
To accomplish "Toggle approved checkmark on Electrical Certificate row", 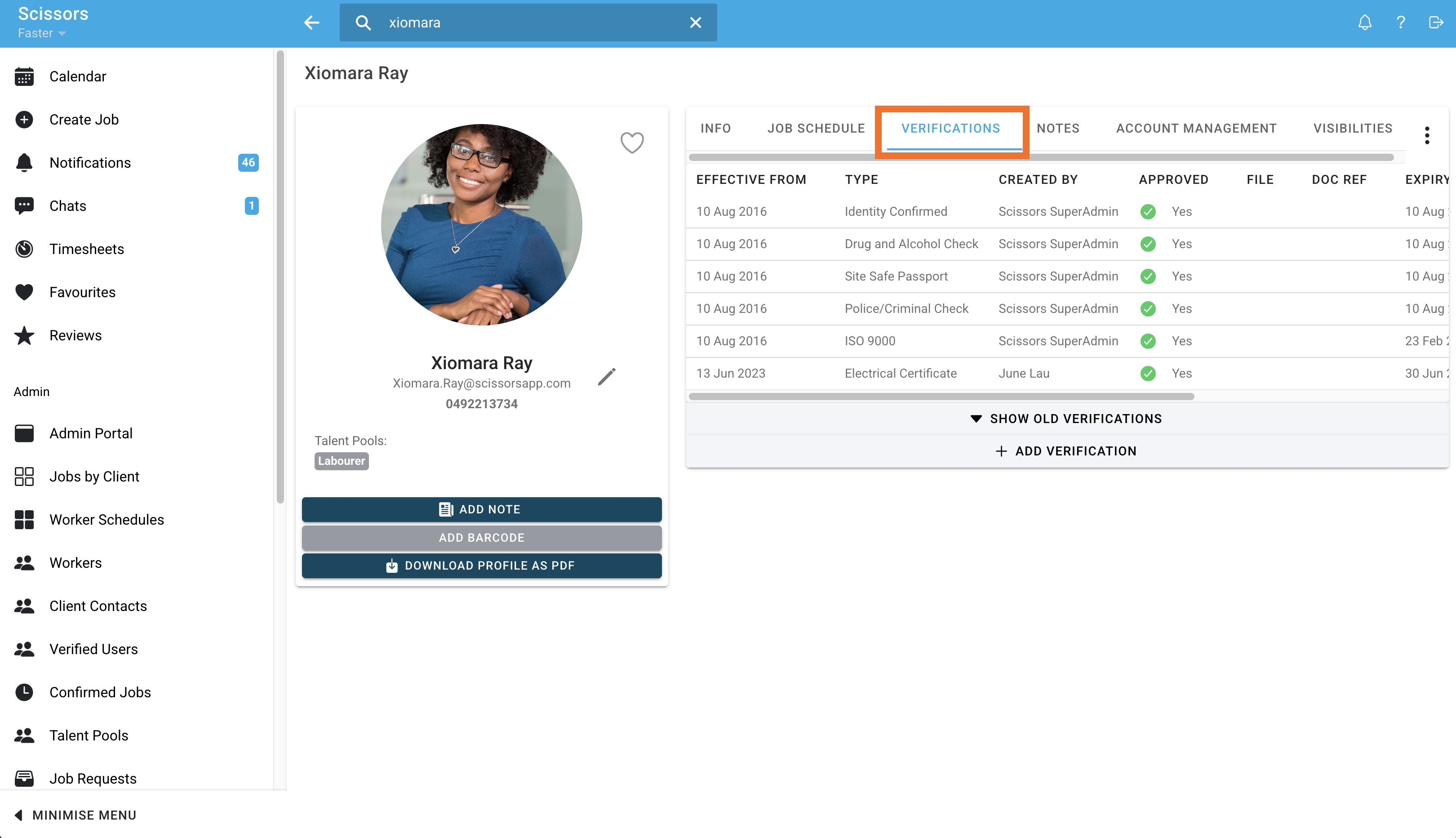I will (x=1148, y=374).
